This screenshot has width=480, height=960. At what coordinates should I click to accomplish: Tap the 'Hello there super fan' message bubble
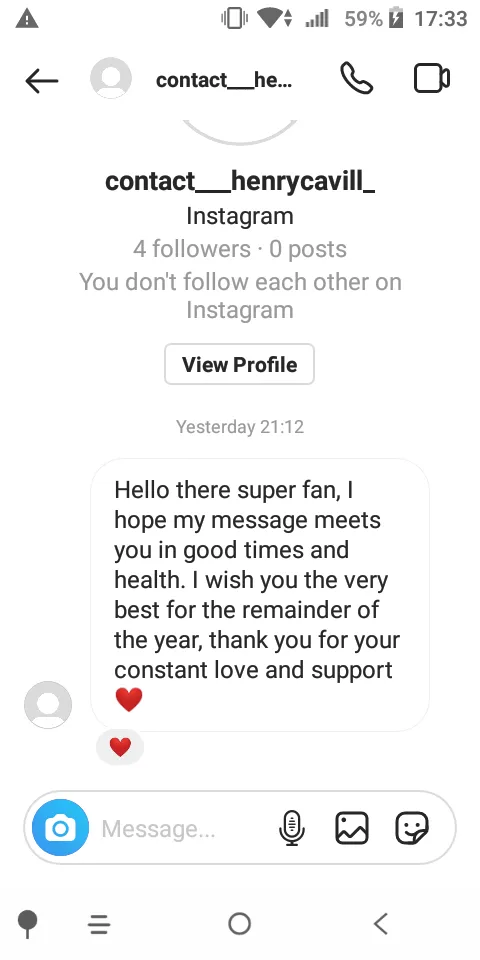point(260,594)
